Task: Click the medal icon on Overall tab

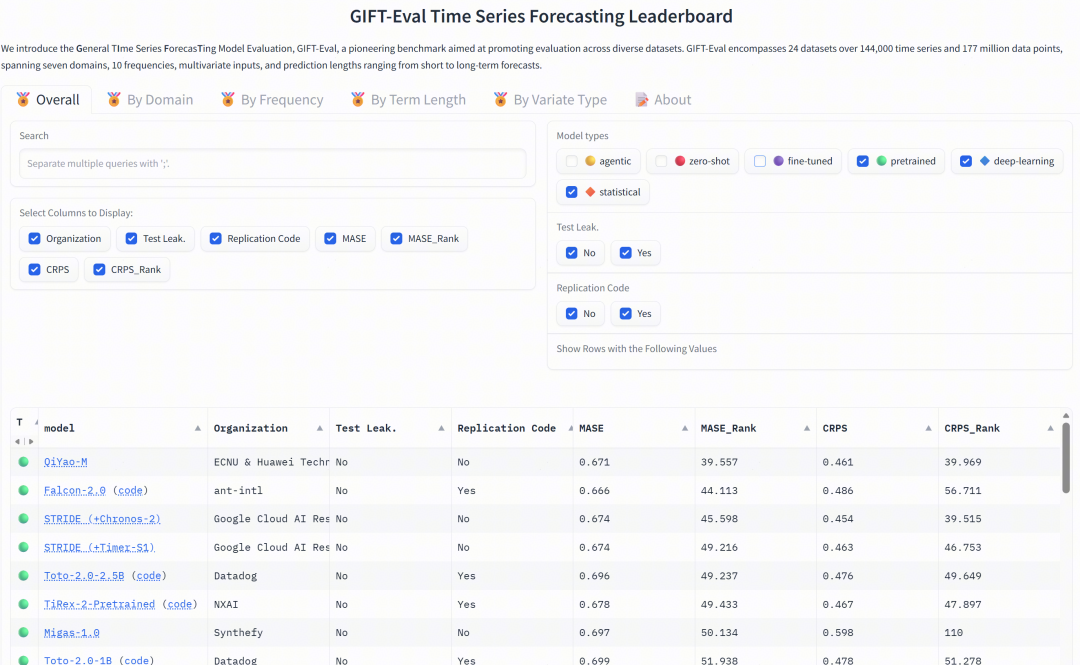Action: 23,99
